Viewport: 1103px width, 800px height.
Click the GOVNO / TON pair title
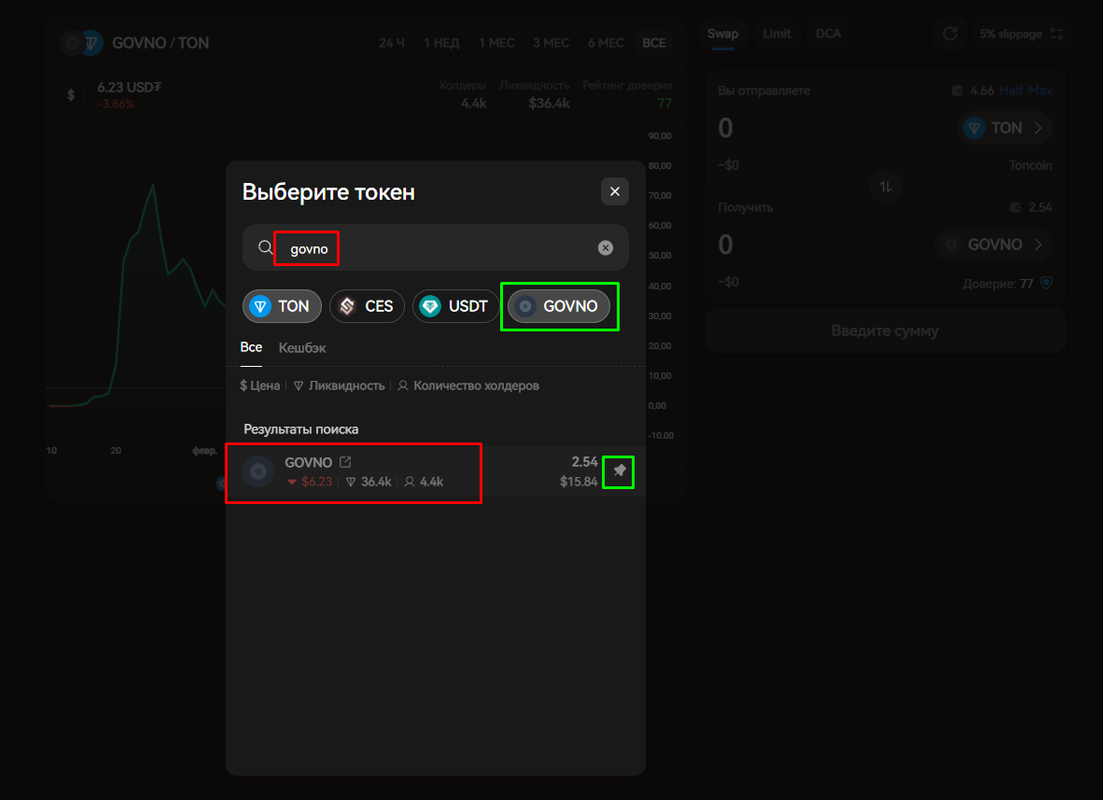pos(160,43)
